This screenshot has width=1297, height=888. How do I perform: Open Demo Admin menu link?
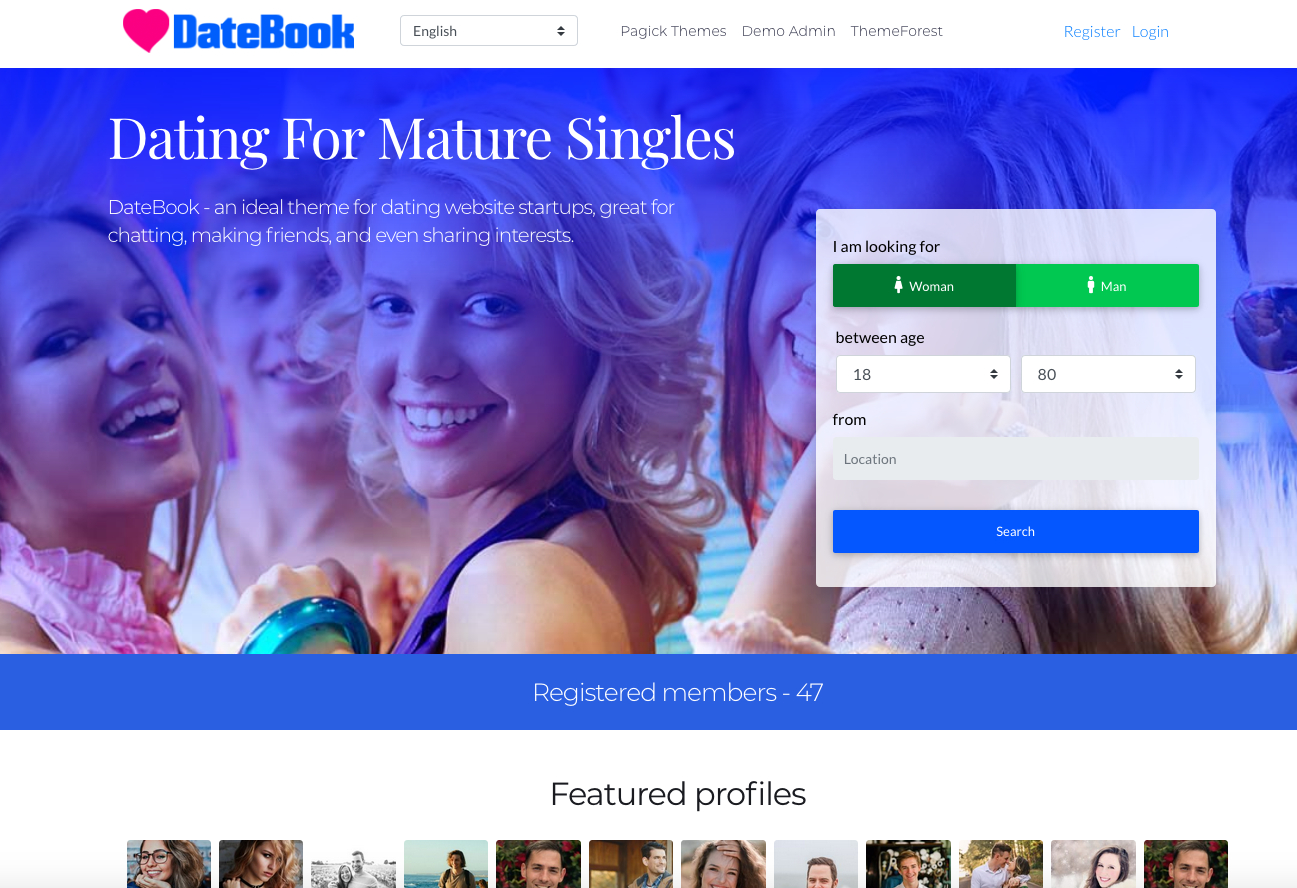(788, 31)
